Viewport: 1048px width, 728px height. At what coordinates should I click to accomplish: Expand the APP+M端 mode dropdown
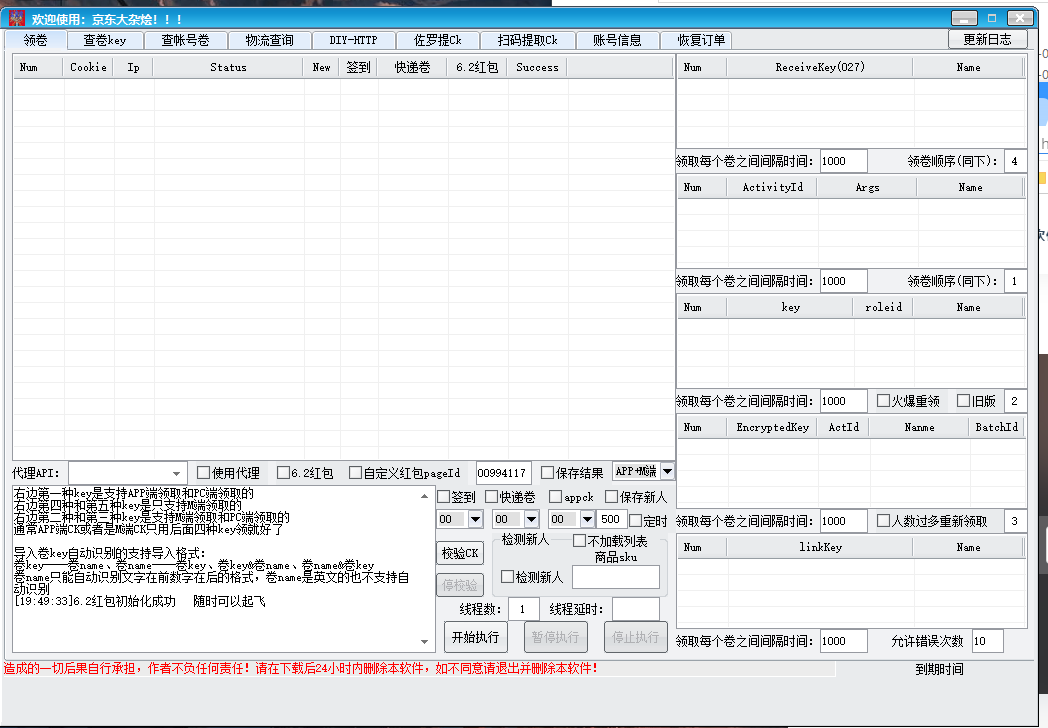point(667,471)
